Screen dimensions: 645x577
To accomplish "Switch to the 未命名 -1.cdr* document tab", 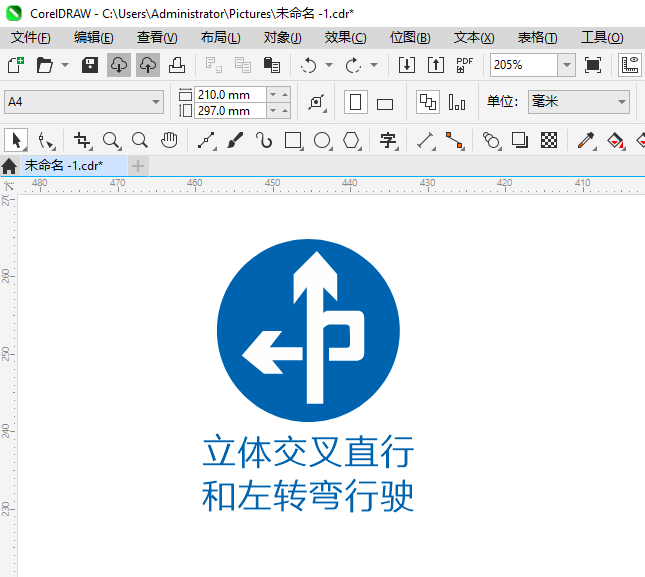I will click(x=73, y=166).
